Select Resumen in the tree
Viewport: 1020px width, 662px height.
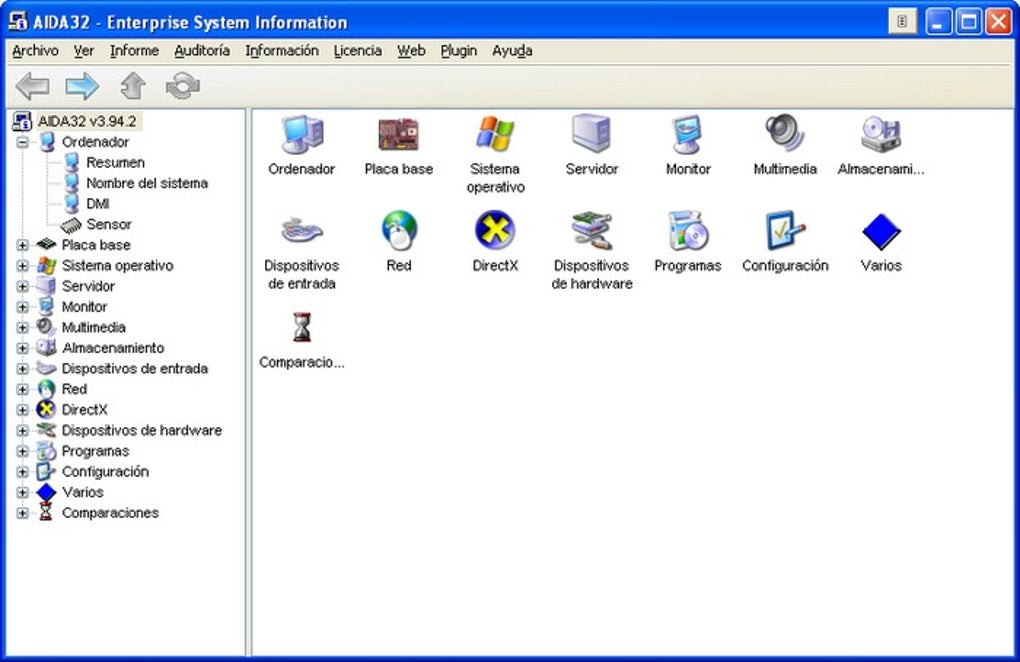tap(115, 162)
